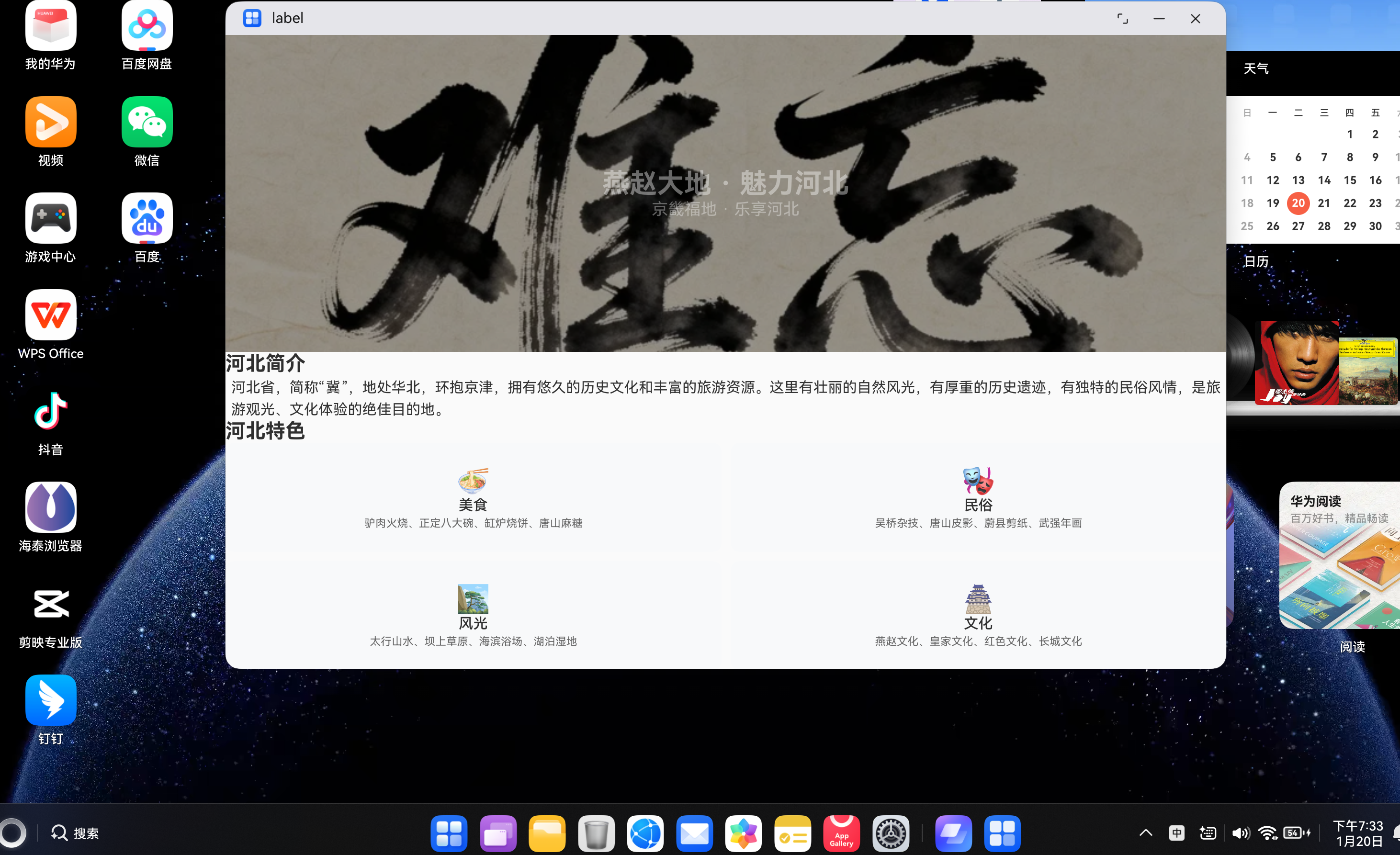Open App Gallery from the dock

(x=841, y=833)
